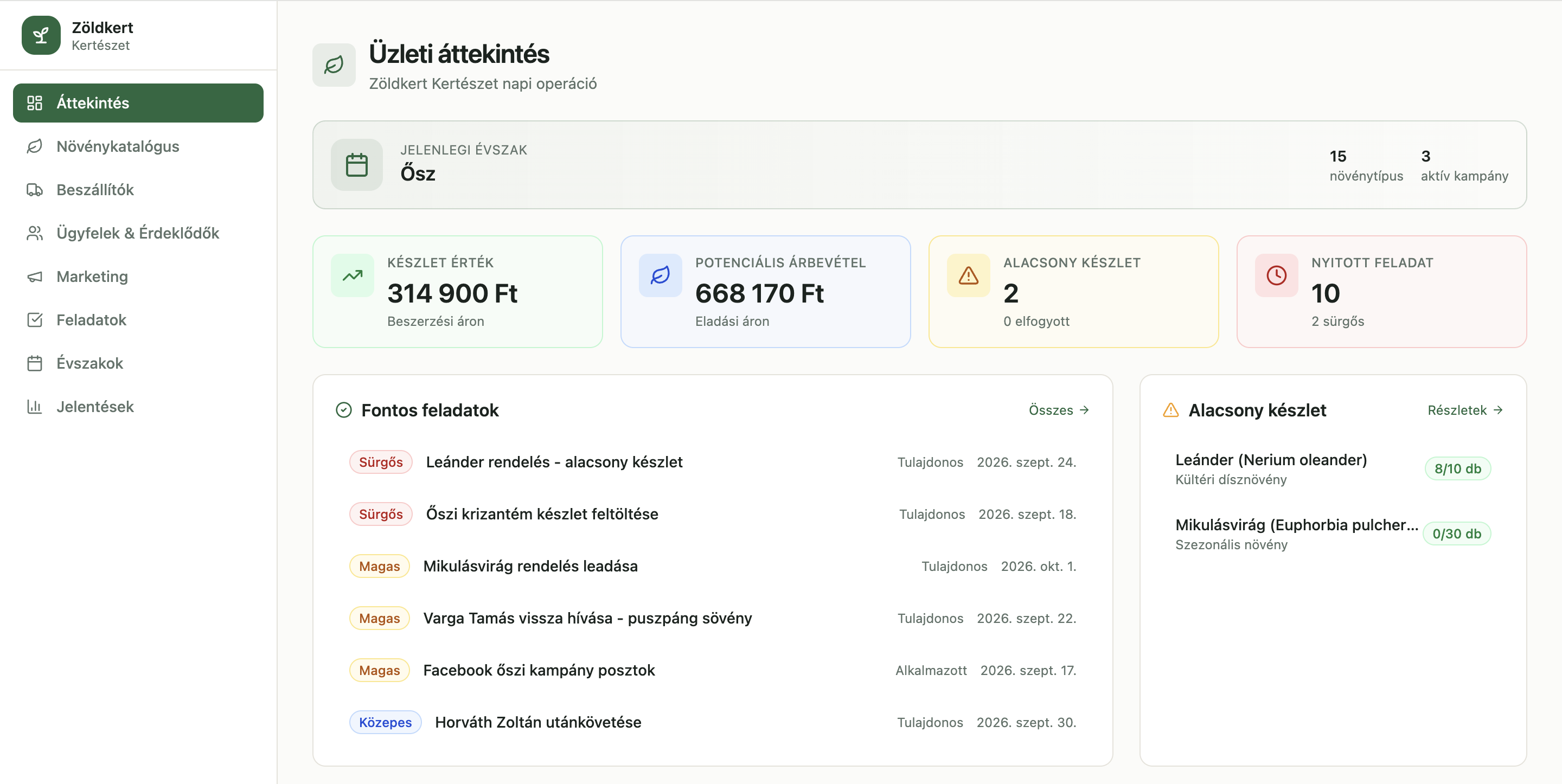The image size is (1562, 784).
Task: Click the 0/30 db stock badge
Action: (x=1456, y=534)
